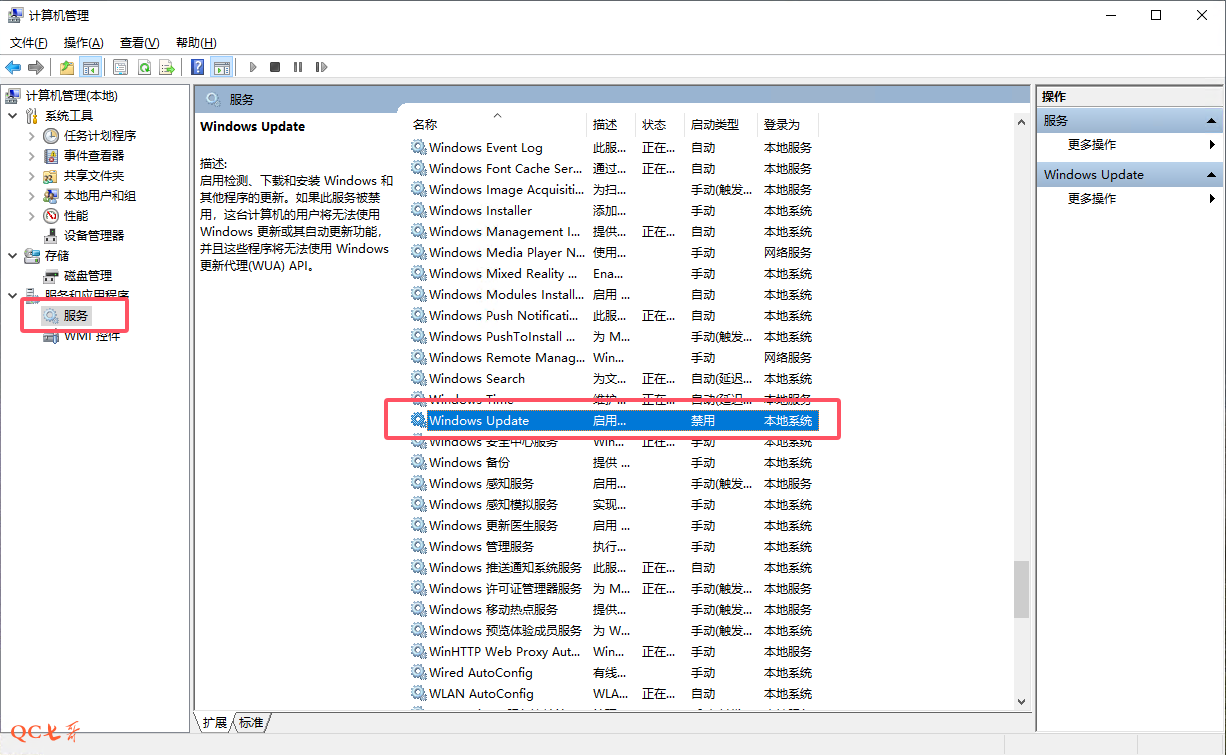Toggle the show/hide action pane button
This screenshot has width=1226, height=755.
(222, 67)
